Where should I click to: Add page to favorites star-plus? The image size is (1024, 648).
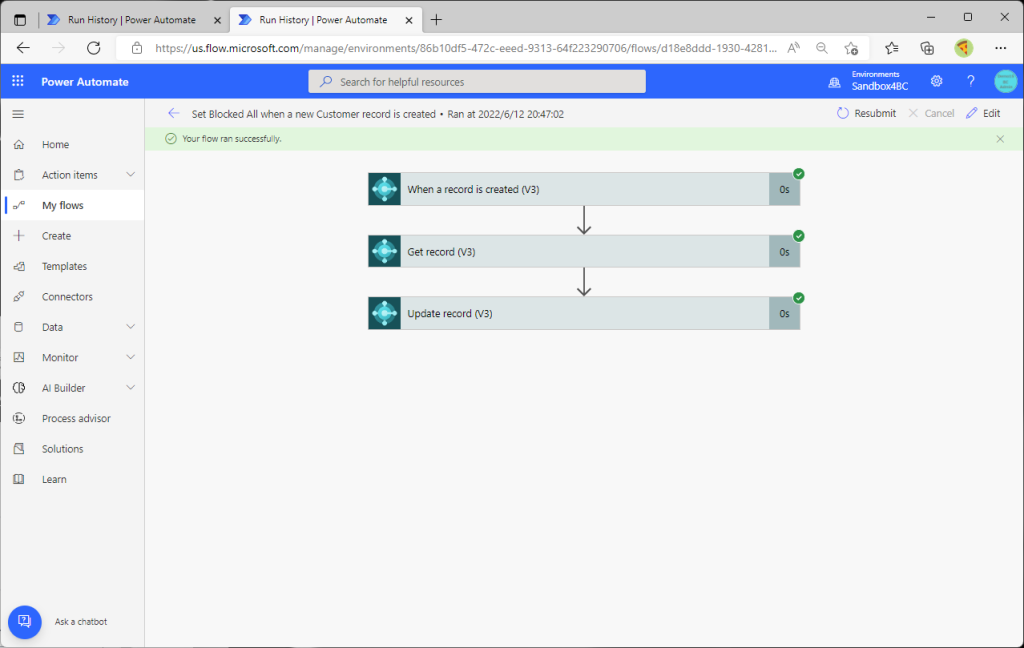point(851,48)
